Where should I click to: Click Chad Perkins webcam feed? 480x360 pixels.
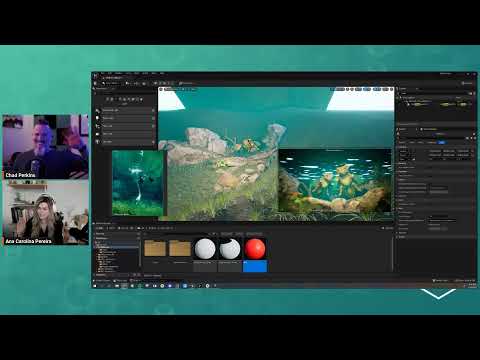click(46, 147)
